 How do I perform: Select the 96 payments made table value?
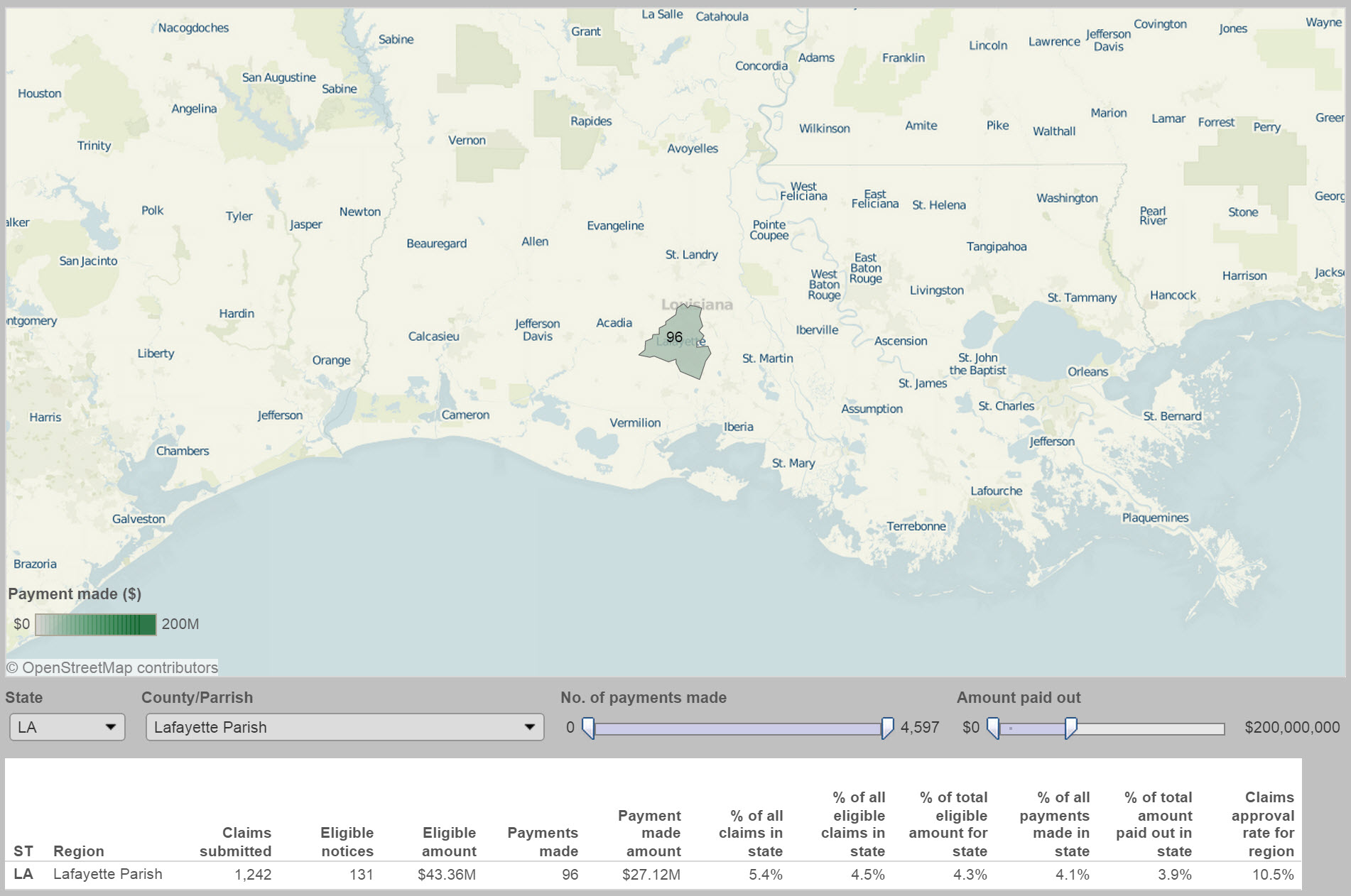[x=570, y=875]
